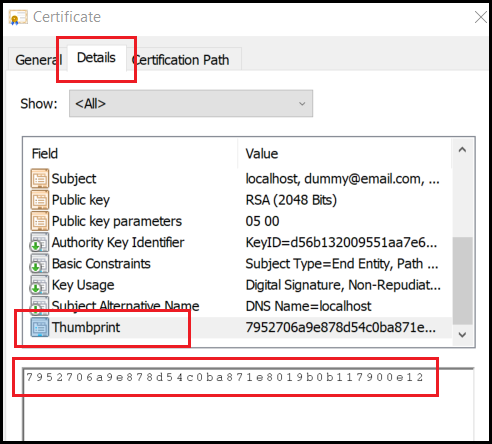The width and height of the screenshot is (492, 444).
Task: Click the Basic Constraints extension icon
Action: (x=40, y=264)
